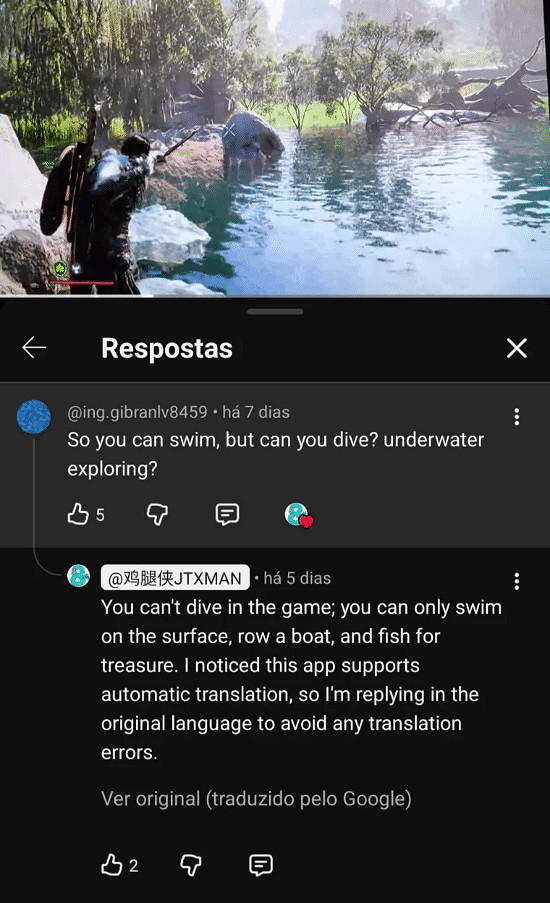Reply to @ing.gibranlv8459's comment
The image size is (550, 903).
click(x=227, y=514)
